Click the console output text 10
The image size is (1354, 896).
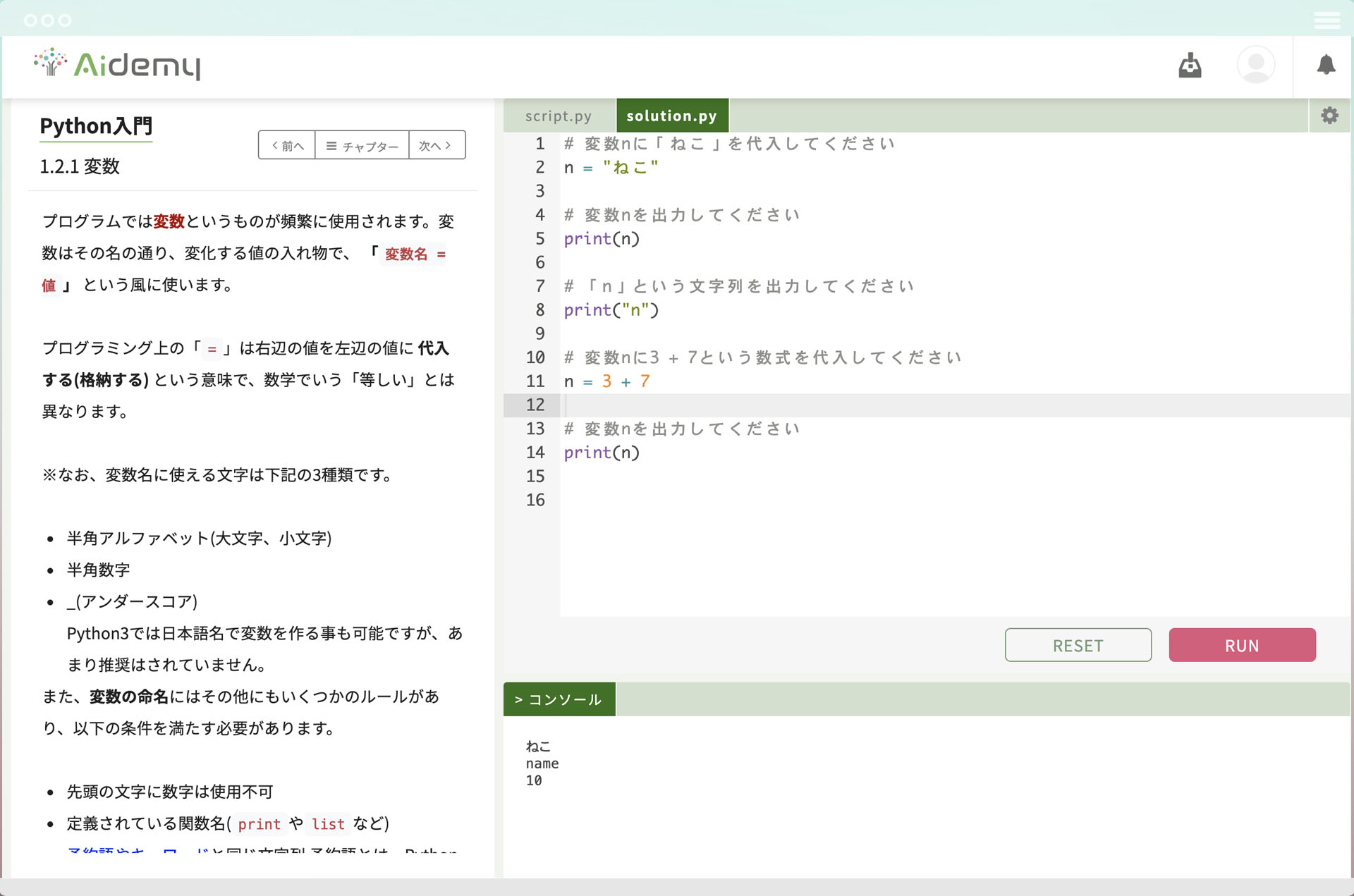click(534, 780)
